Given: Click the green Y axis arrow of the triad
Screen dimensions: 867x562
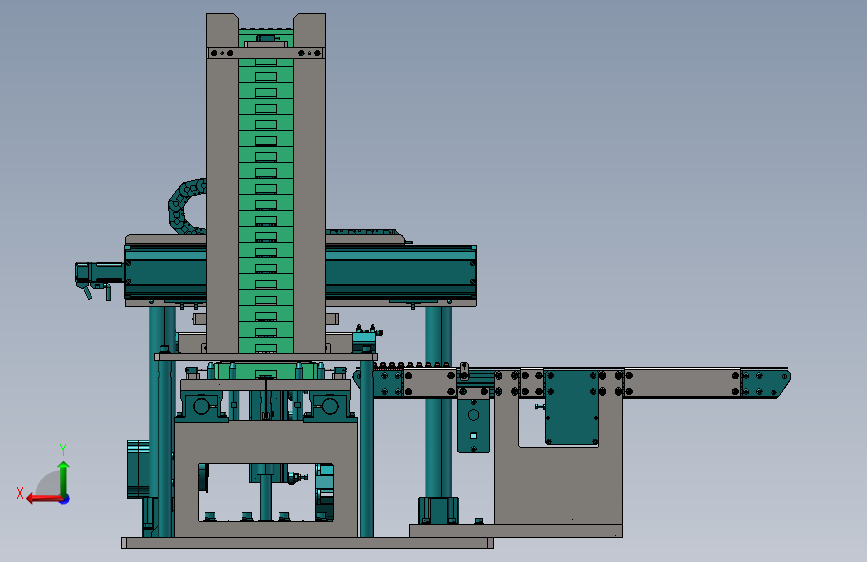Looking at the screenshot, I should pyautogui.click(x=64, y=478).
